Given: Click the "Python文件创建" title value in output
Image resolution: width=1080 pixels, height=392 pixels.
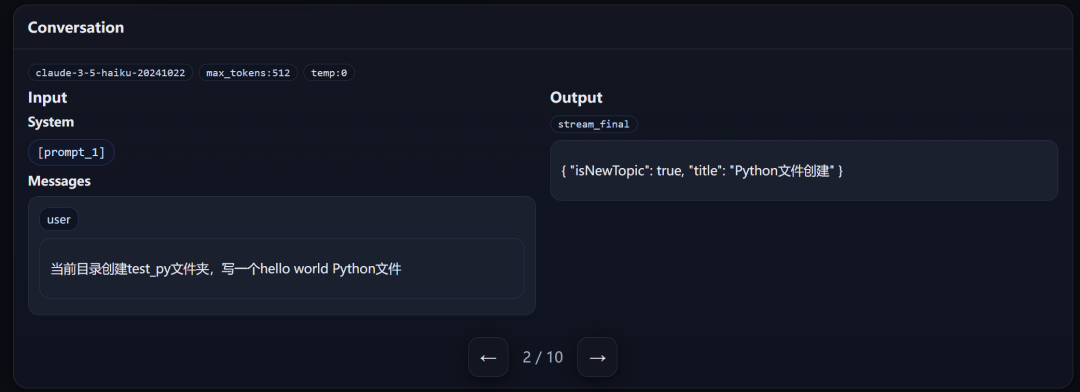Looking at the screenshot, I should 782,171.
